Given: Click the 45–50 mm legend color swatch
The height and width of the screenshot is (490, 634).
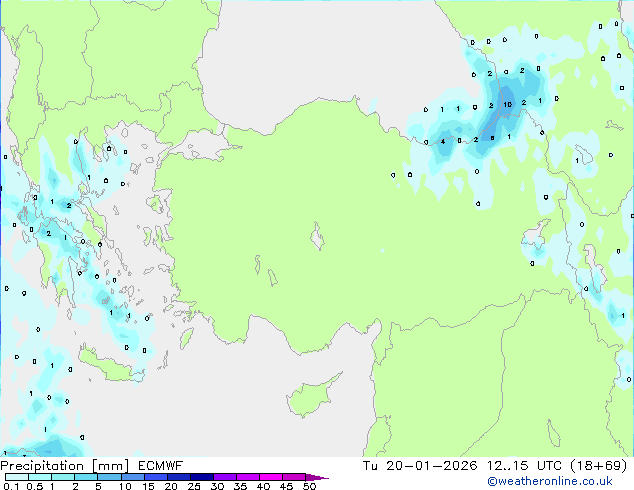Looking at the screenshot, I should 294,477.
